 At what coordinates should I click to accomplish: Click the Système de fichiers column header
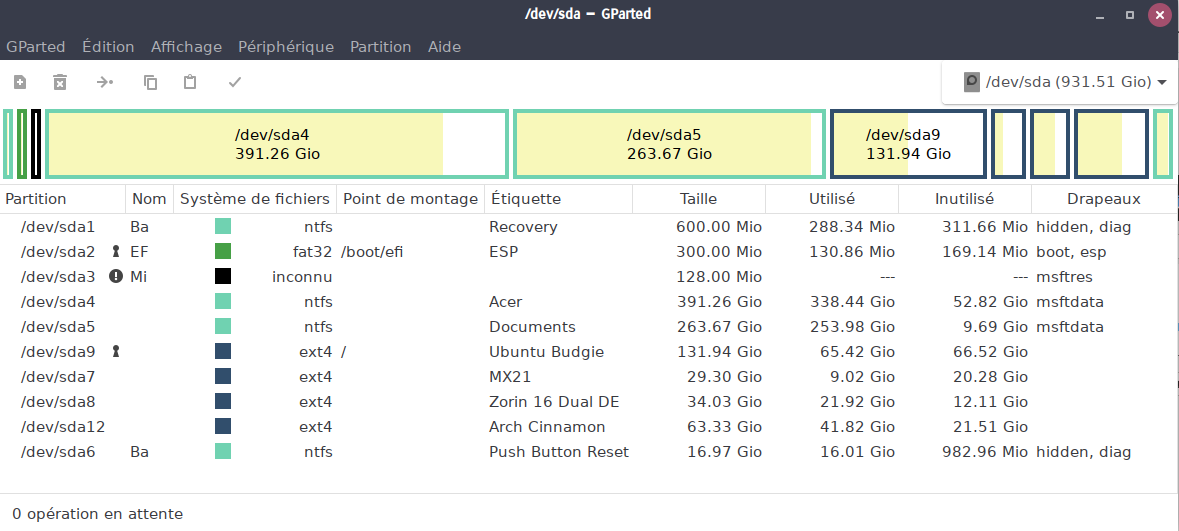(254, 199)
